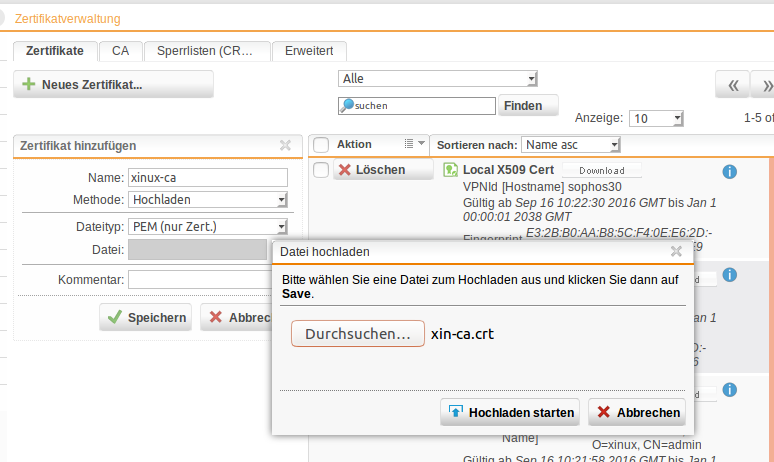Open the Dateityp dropdown
This screenshot has width=774, height=462.
click(x=208, y=227)
